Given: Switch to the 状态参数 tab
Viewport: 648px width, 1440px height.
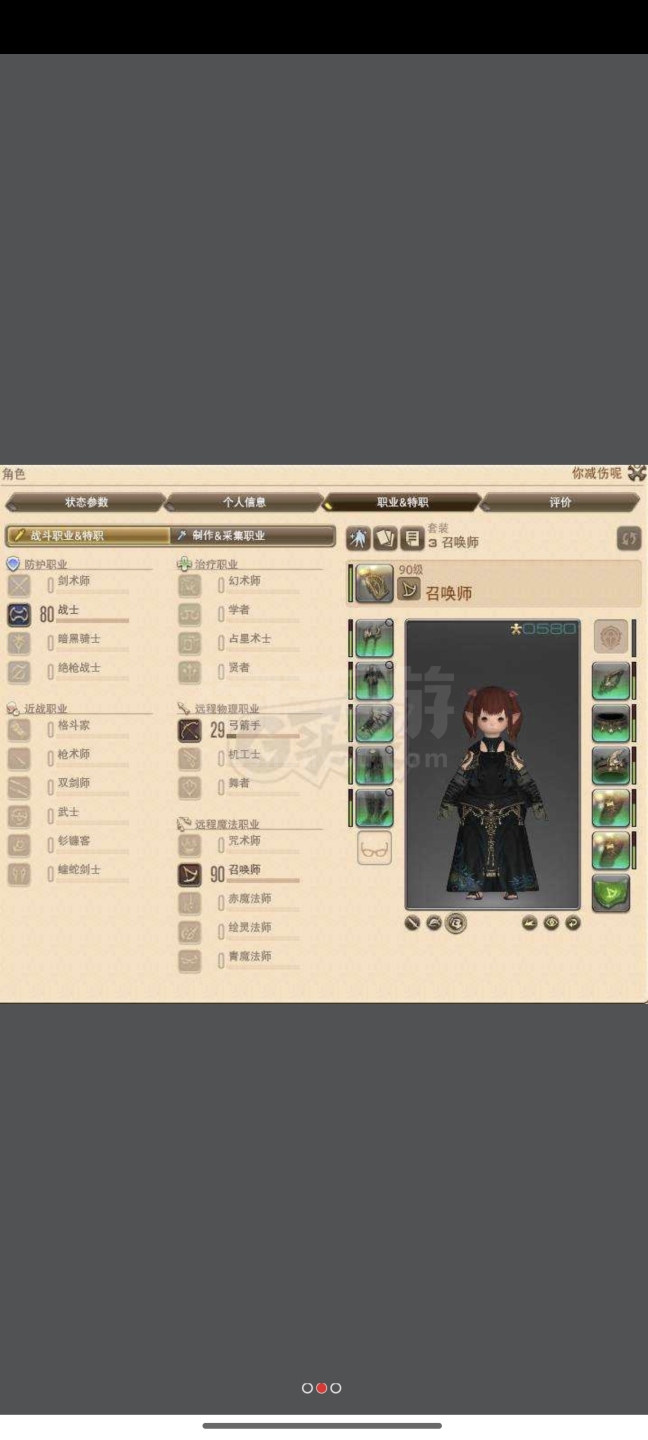Looking at the screenshot, I should [86, 502].
